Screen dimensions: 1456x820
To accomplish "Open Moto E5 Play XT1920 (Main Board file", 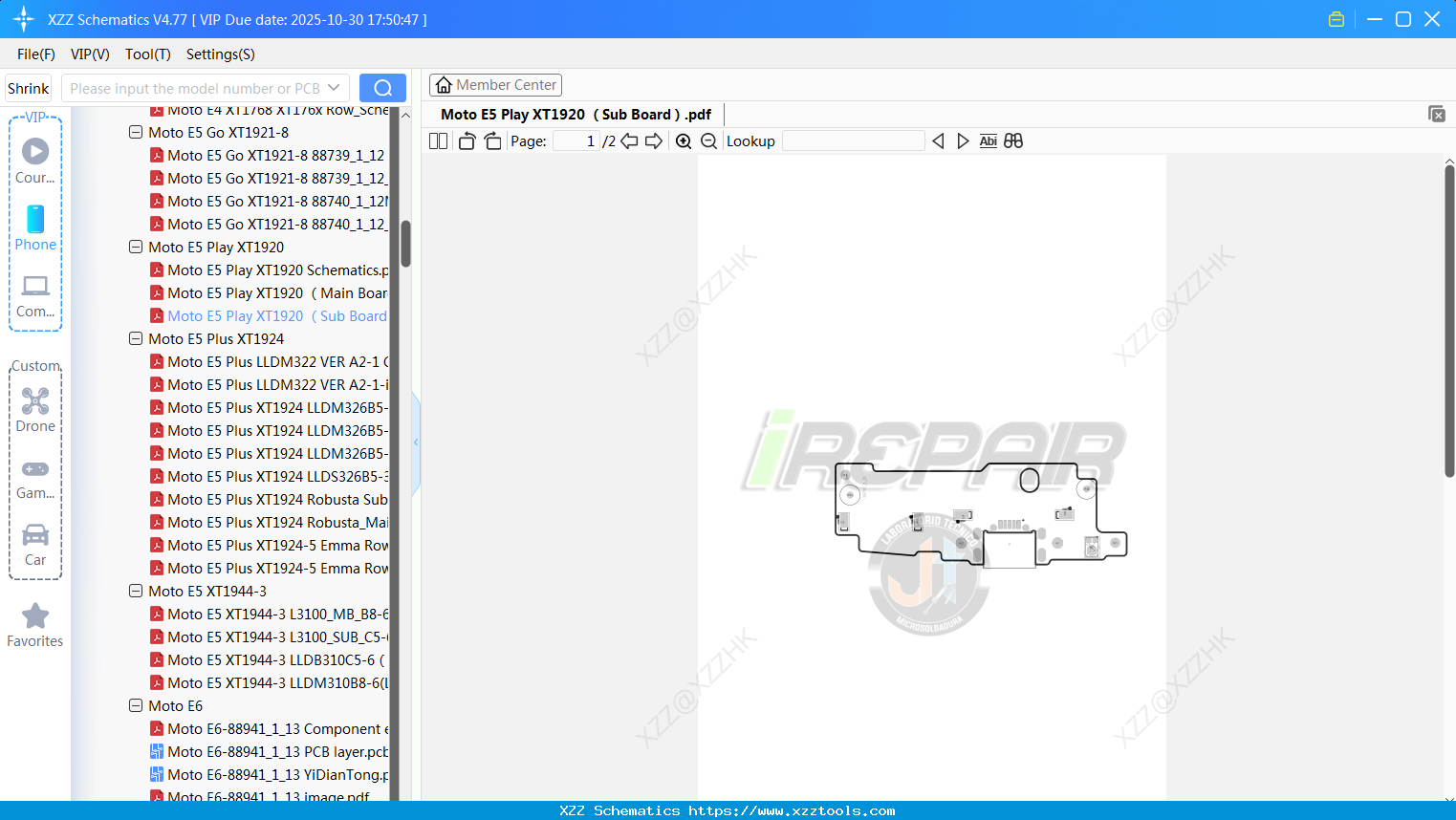I will click(x=270, y=293).
